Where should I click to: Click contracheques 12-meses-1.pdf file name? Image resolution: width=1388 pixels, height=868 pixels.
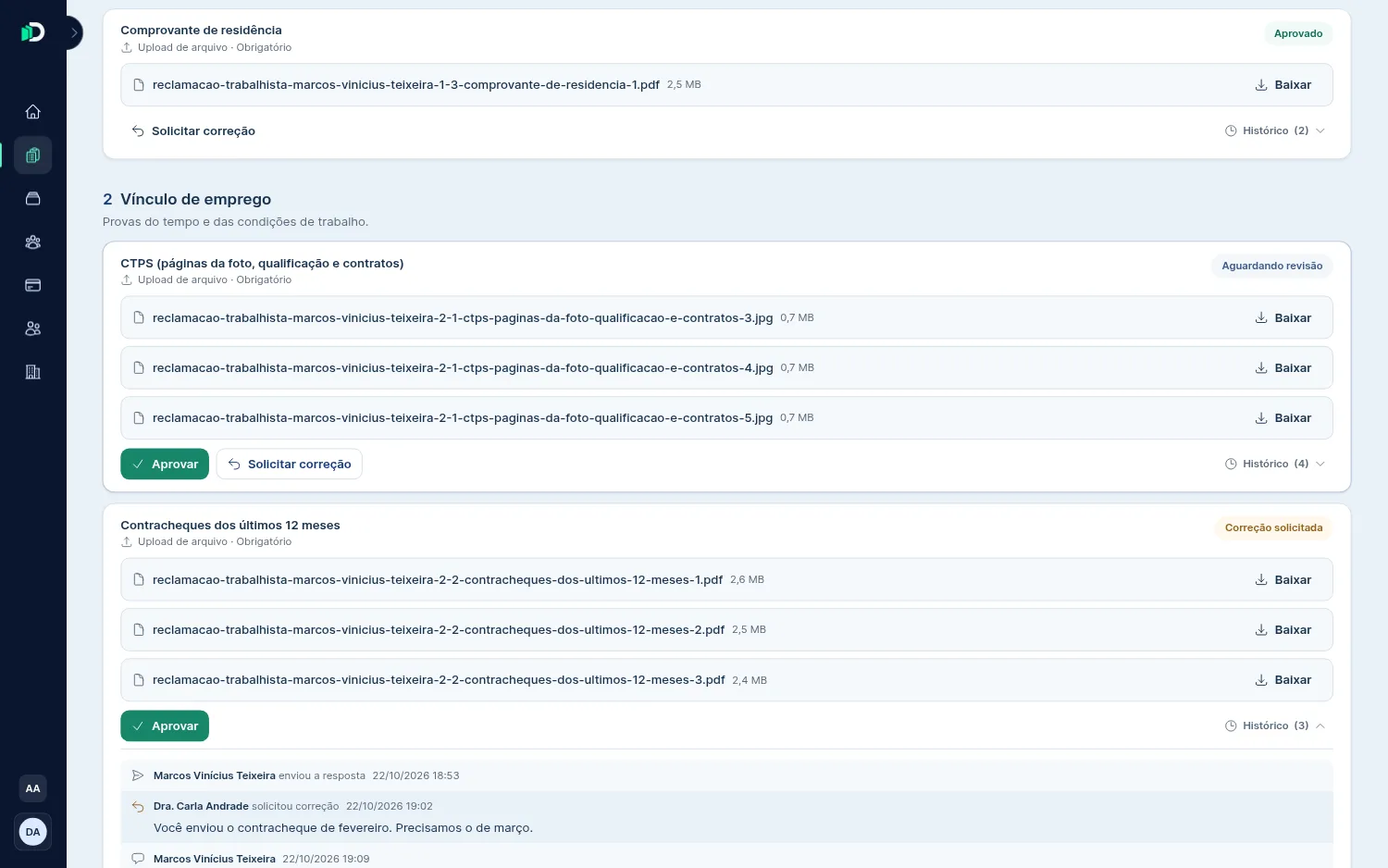coord(438,580)
